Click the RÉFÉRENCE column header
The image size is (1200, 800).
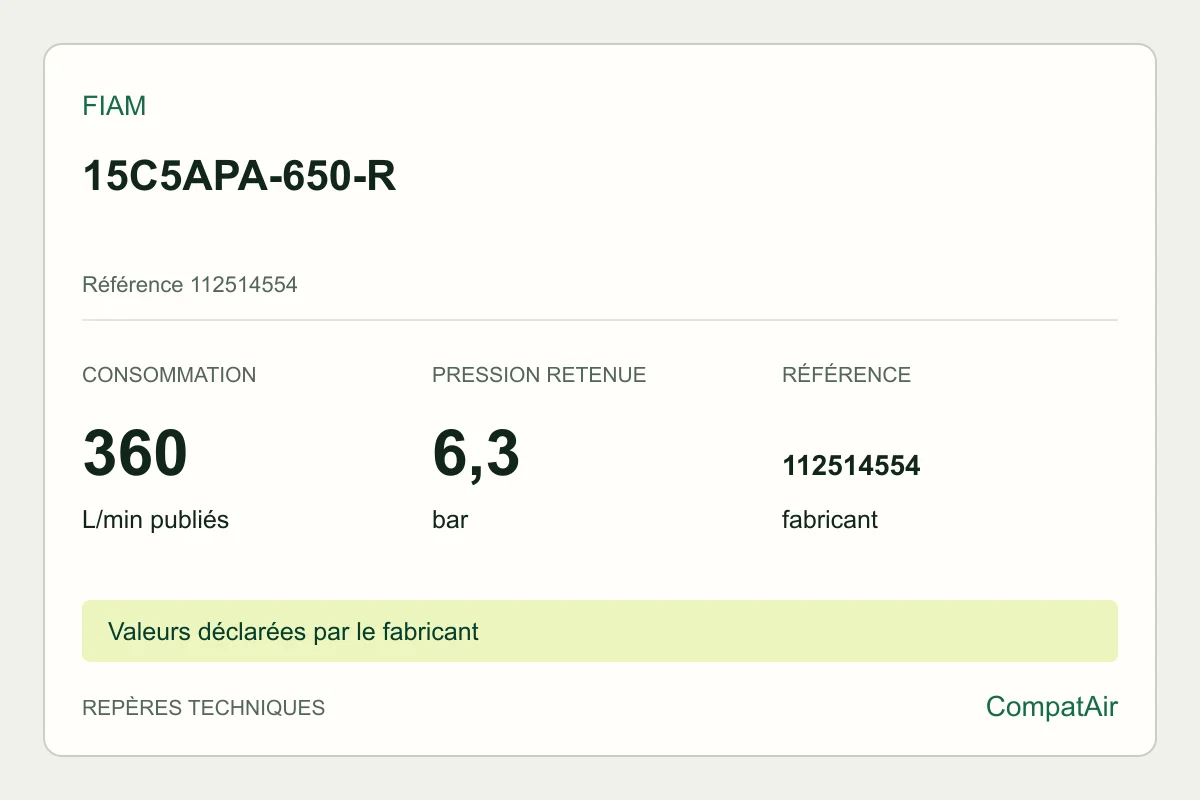click(x=846, y=375)
